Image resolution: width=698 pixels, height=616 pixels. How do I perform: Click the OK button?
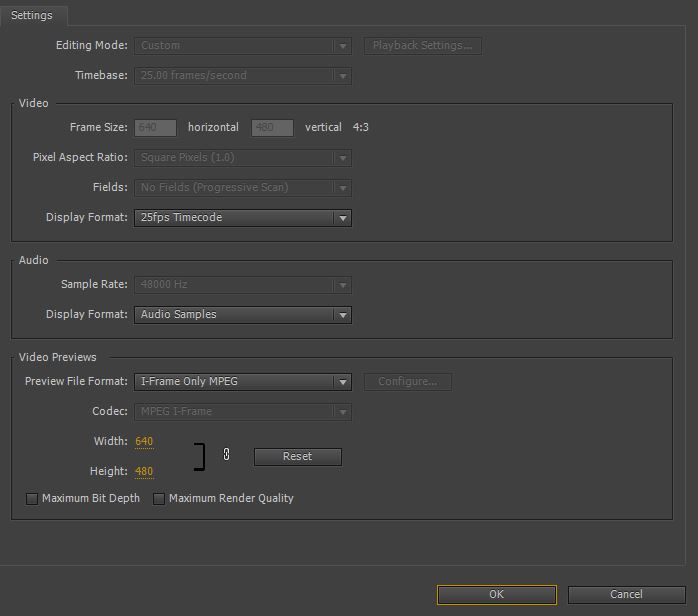(496, 595)
